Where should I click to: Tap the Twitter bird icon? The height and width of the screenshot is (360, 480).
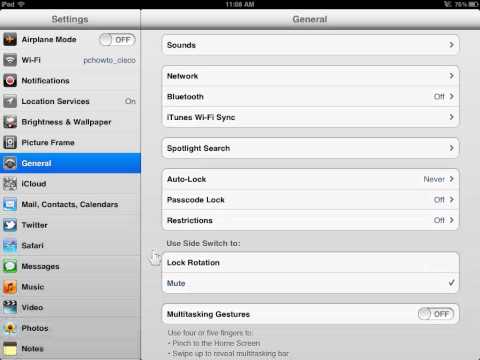[10, 225]
